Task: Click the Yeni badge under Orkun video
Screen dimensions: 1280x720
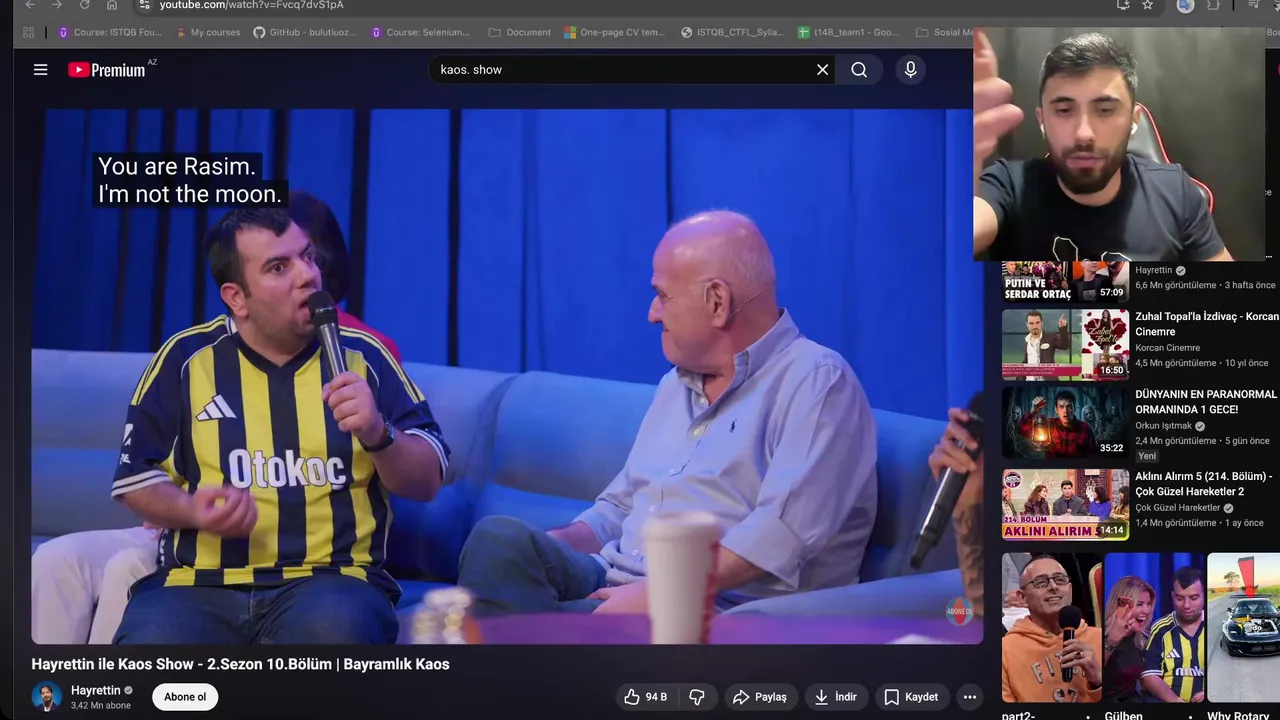Action: 1147,456
